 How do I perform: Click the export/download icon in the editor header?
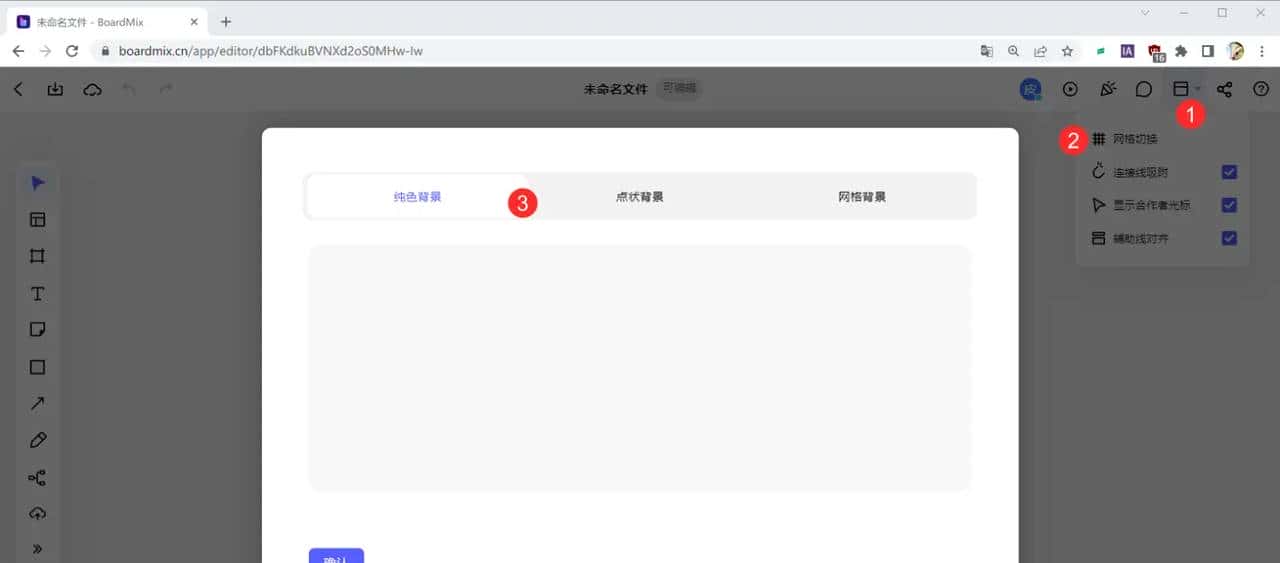click(x=56, y=89)
